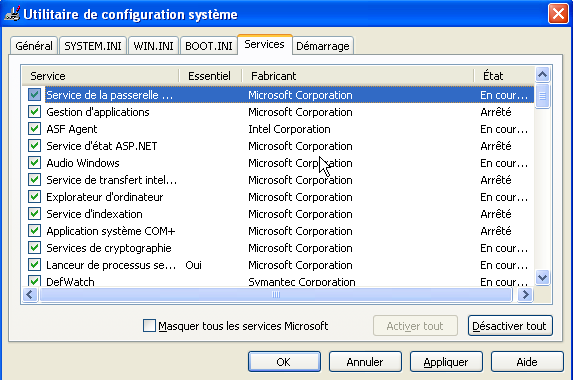Viewport: 573px width, 380px height.
Task: Select the Service d'indexation name
Action: [x=94, y=214]
